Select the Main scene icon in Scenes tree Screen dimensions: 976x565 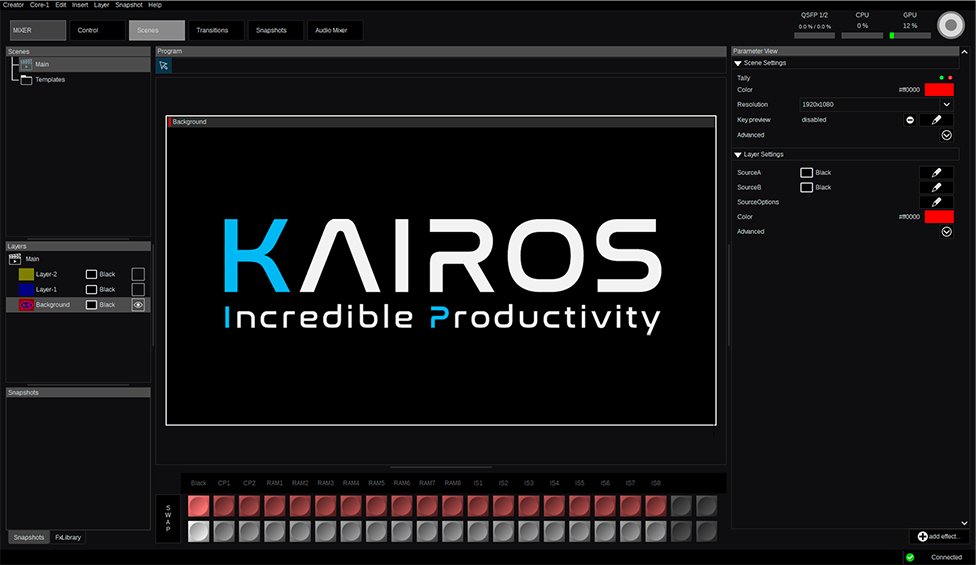[x=26, y=64]
